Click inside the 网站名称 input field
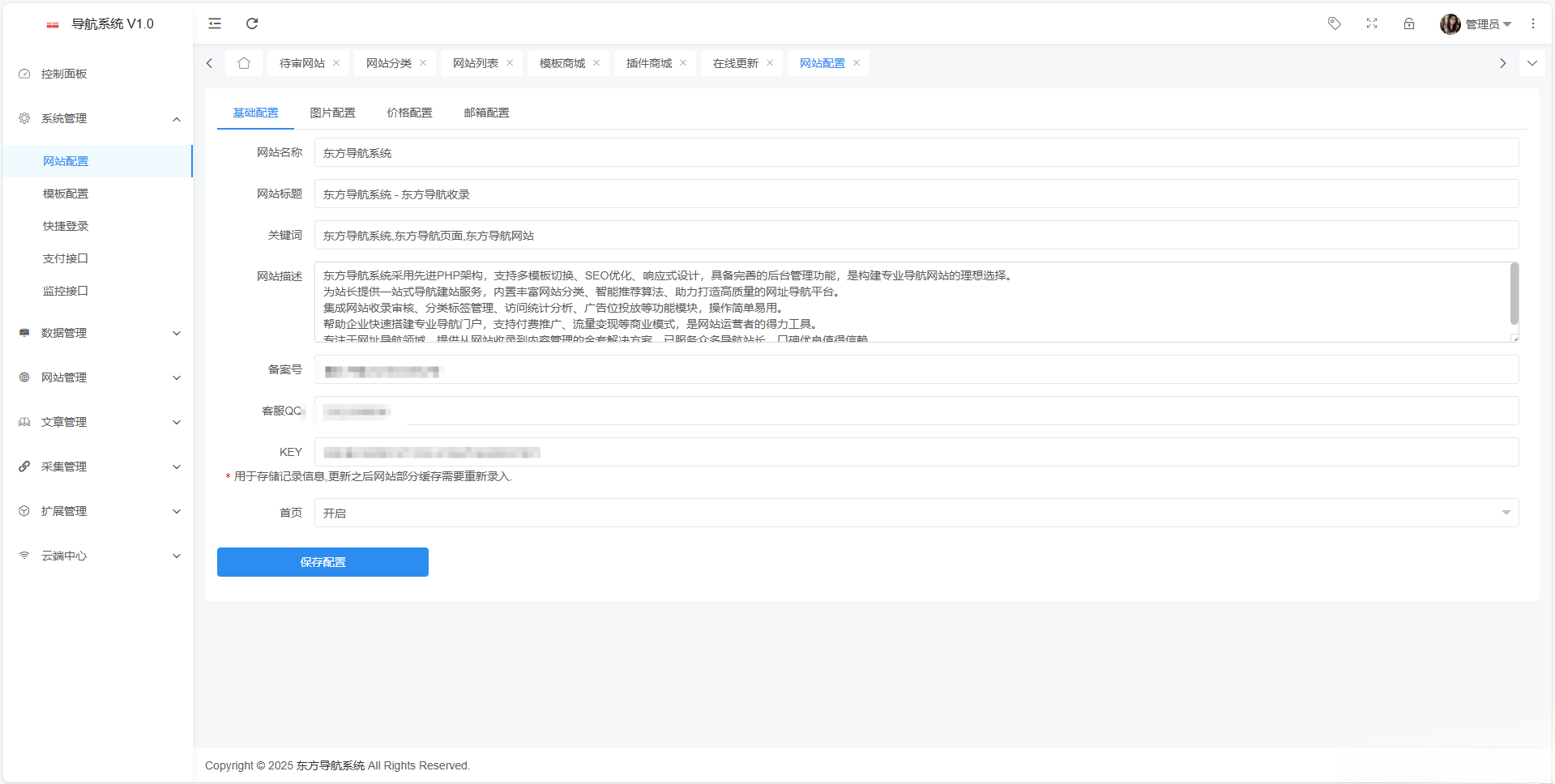The image size is (1555, 784). click(x=567, y=152)
